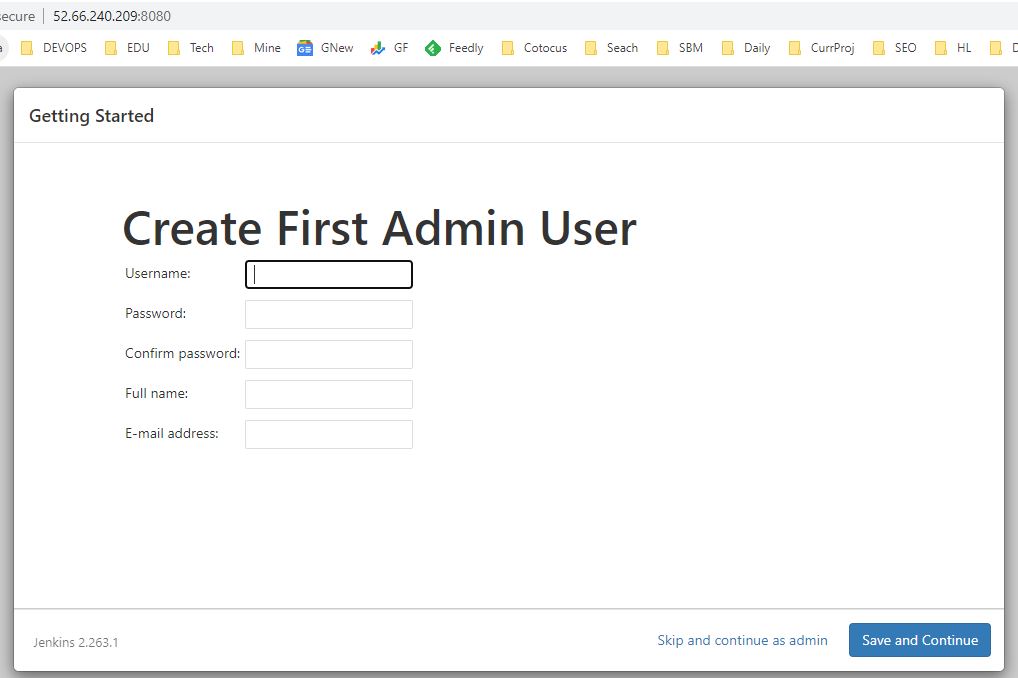This screenshot has width=1018, height=678.
Task: Focus the Username input field
Action: pos(329,274)
